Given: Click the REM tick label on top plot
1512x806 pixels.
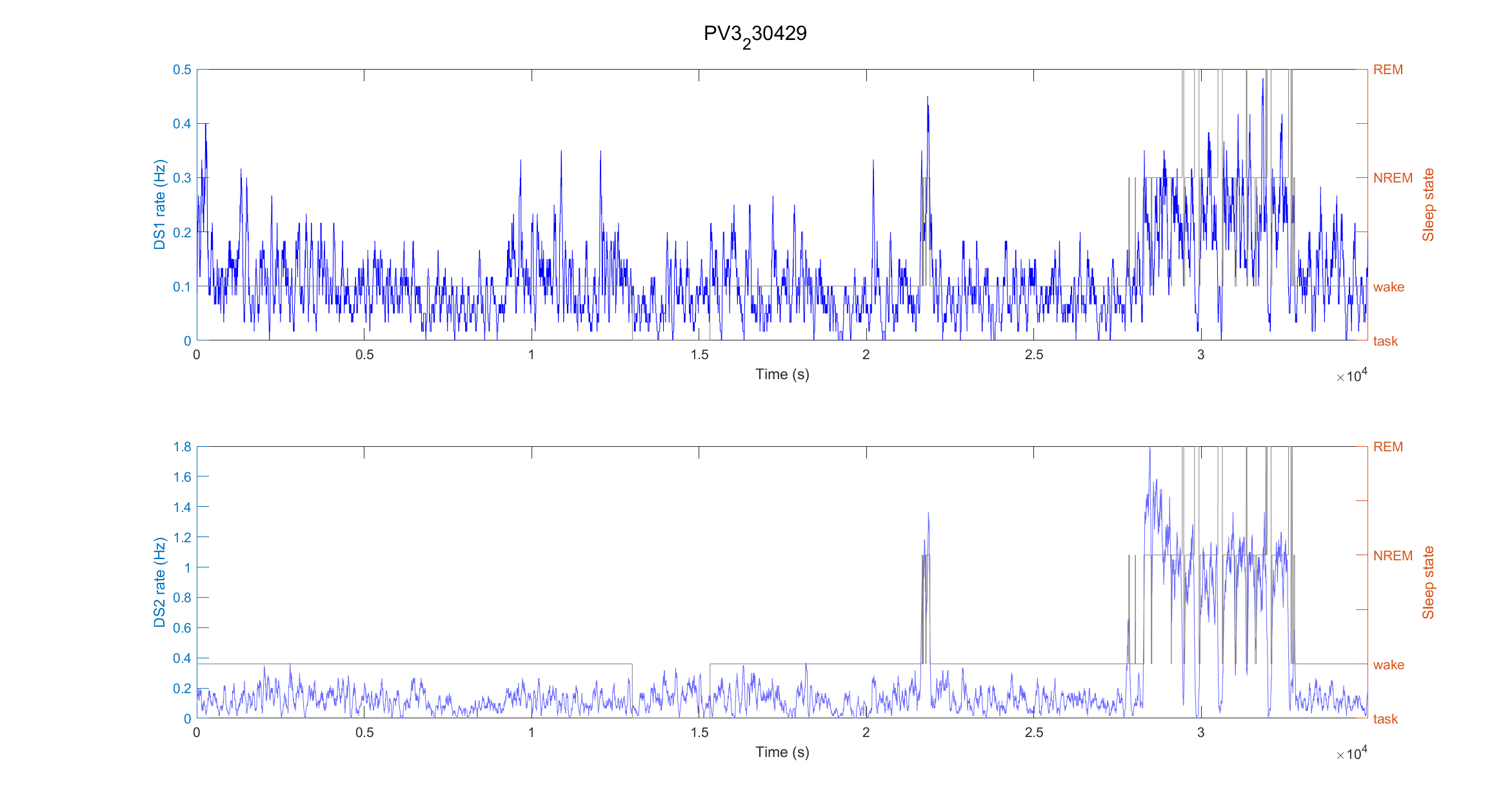Looking at the screenshot, I should point(1388,70).
